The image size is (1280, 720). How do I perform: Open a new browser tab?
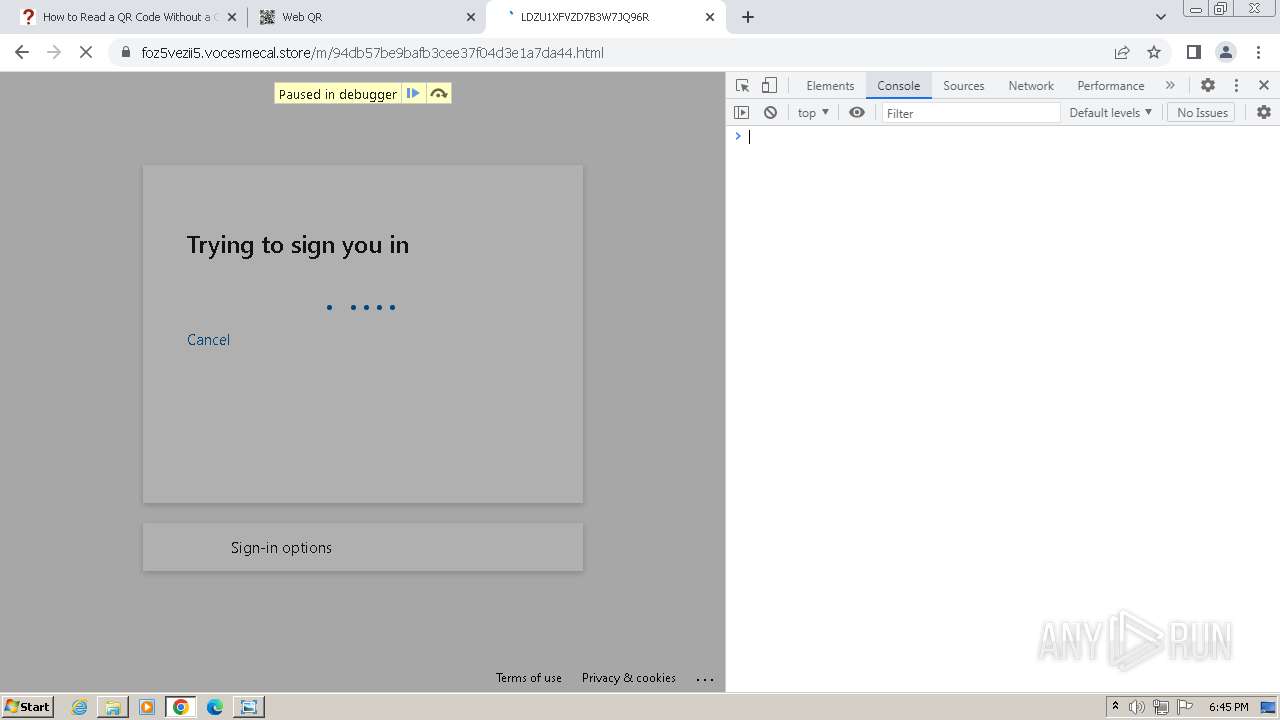coord(748,17)
